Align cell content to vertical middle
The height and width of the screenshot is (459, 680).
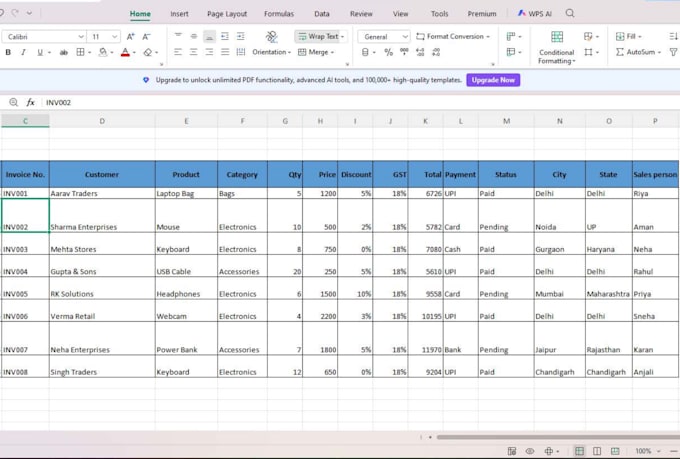(x=193, y=36)
